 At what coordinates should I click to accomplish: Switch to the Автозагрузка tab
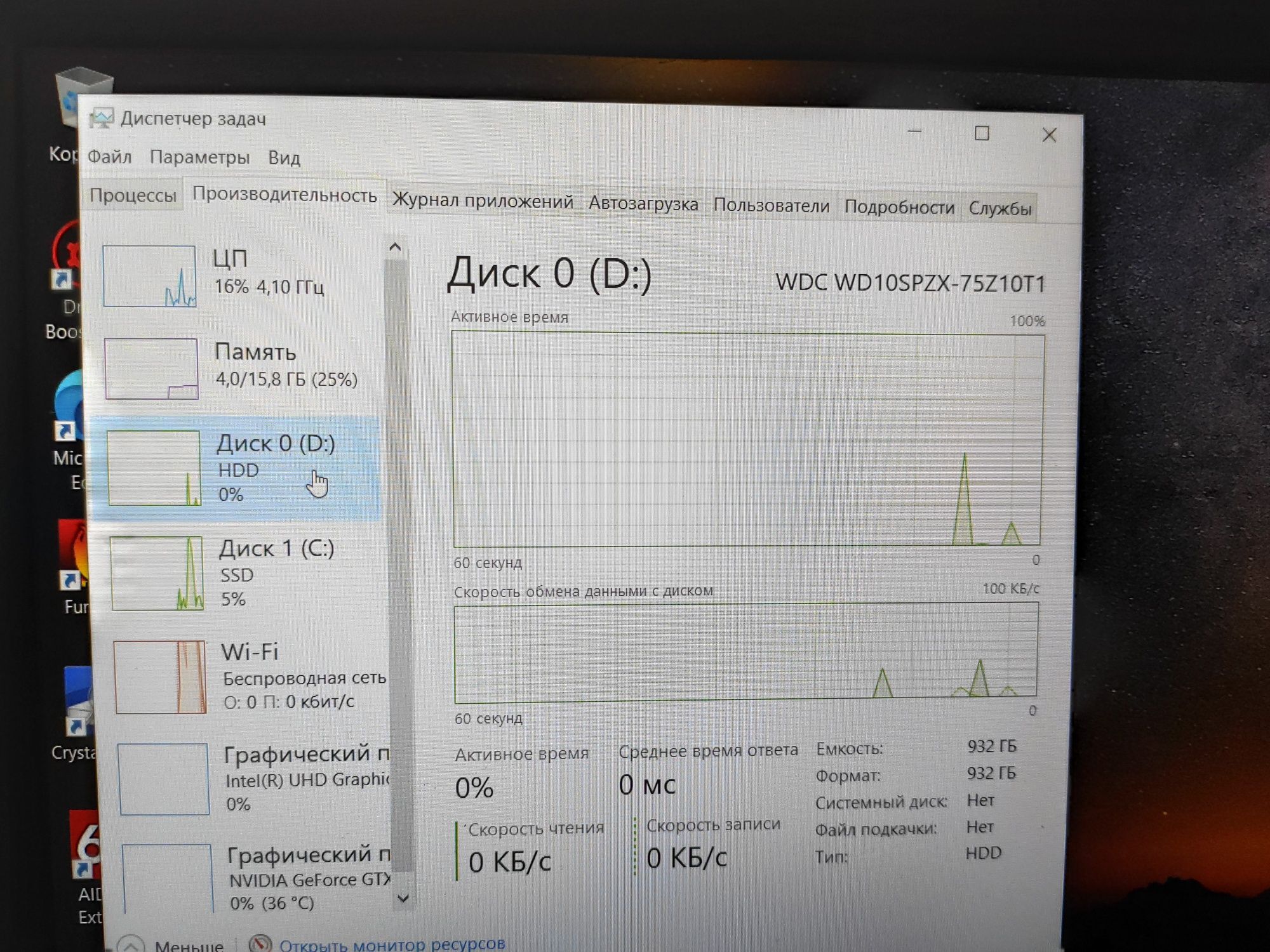[x=643, y=204]
